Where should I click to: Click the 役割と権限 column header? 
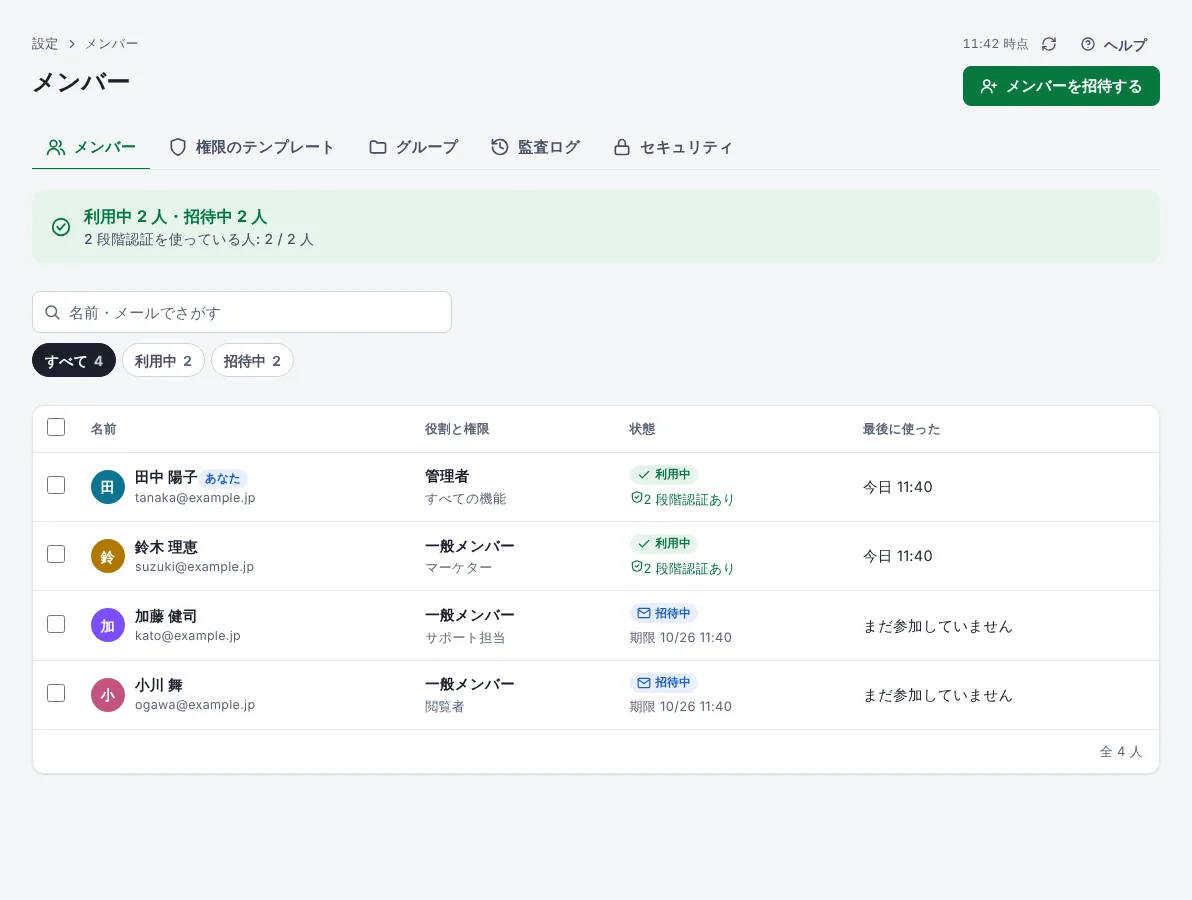[457, 429]
